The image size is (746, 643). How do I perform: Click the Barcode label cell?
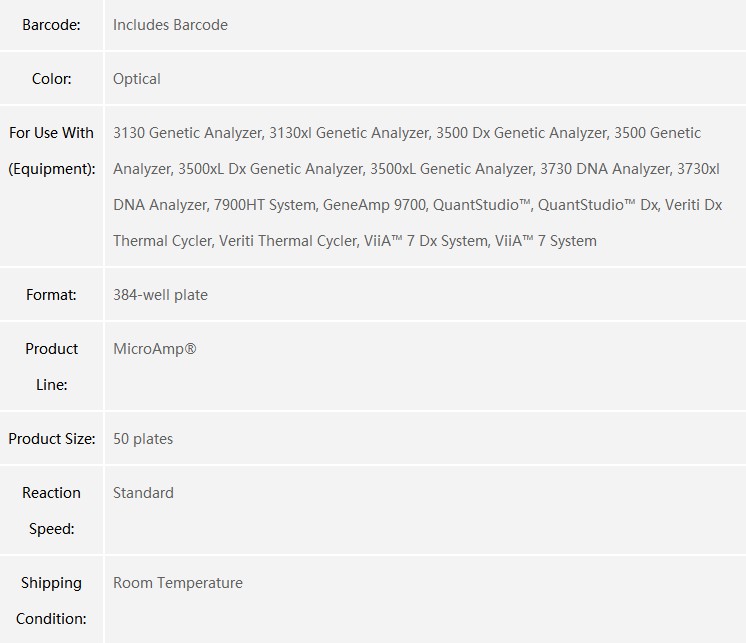pyautogui.click(x=51, y=25)
